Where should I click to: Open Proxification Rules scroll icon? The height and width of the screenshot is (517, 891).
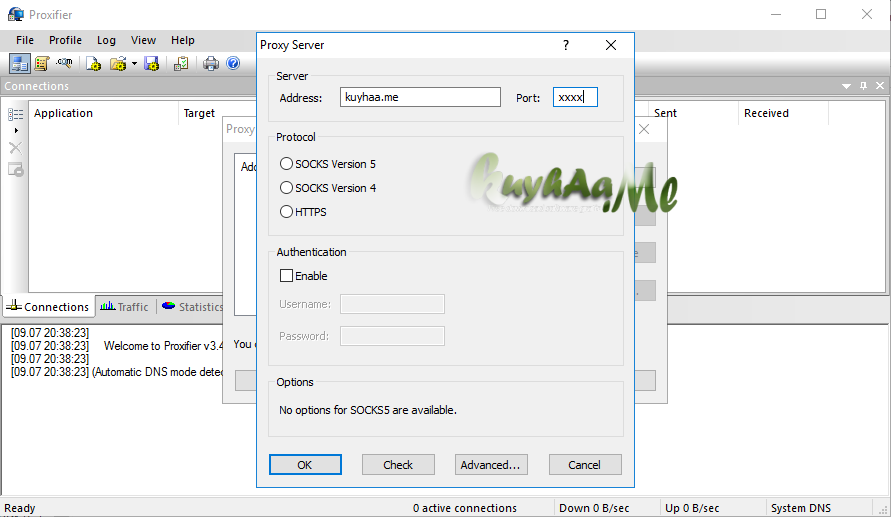coord(41,63)
